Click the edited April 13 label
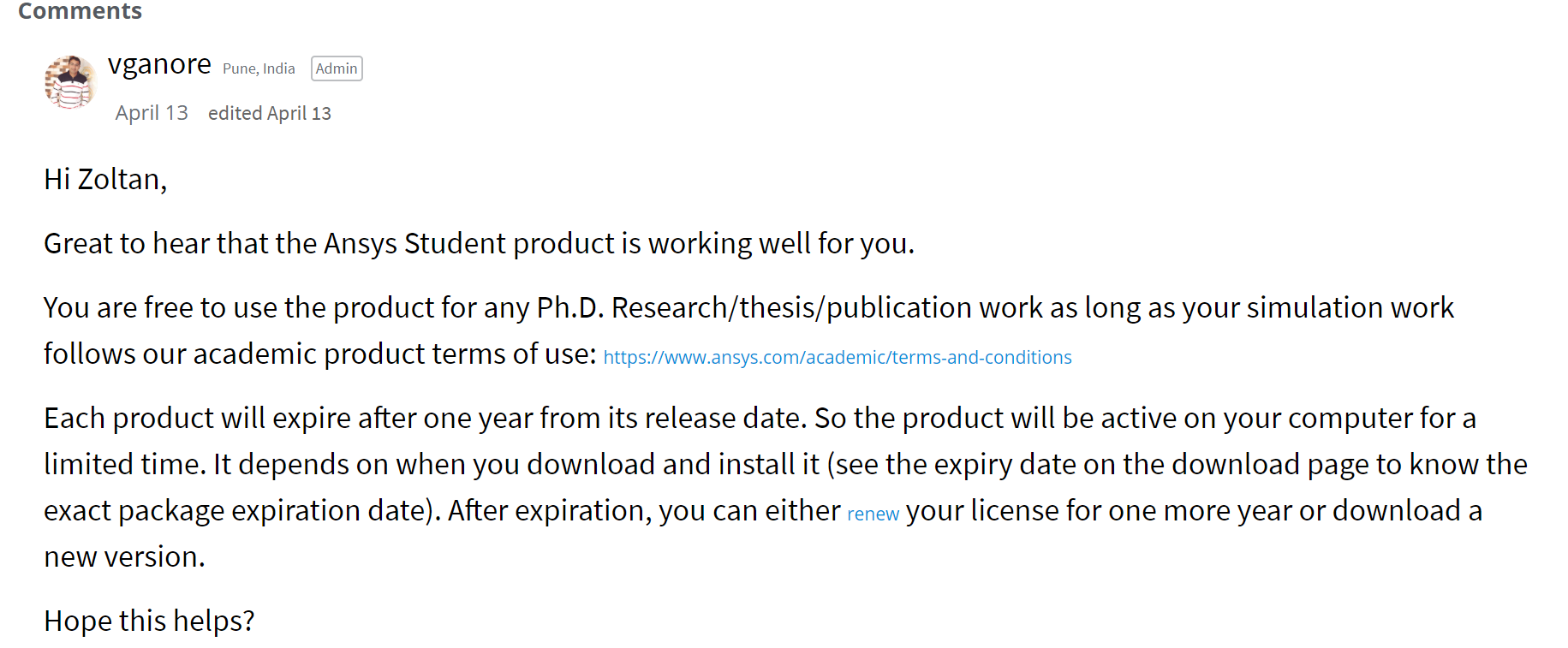This screenshot has height=648, width=1568. 269,113
